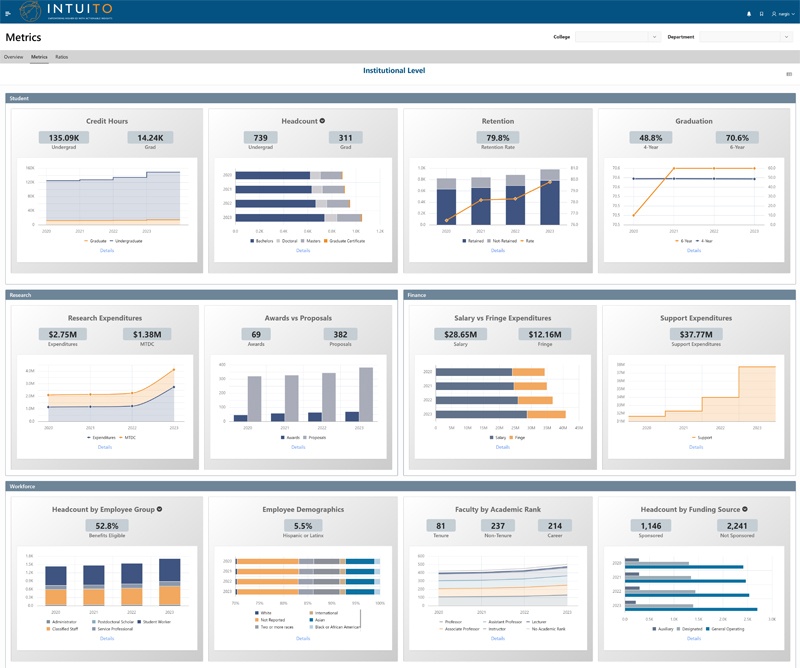Toggle the Graduate Certificate legend item
The height and width of the screenshot is (668, 800).
coord(344,241)
